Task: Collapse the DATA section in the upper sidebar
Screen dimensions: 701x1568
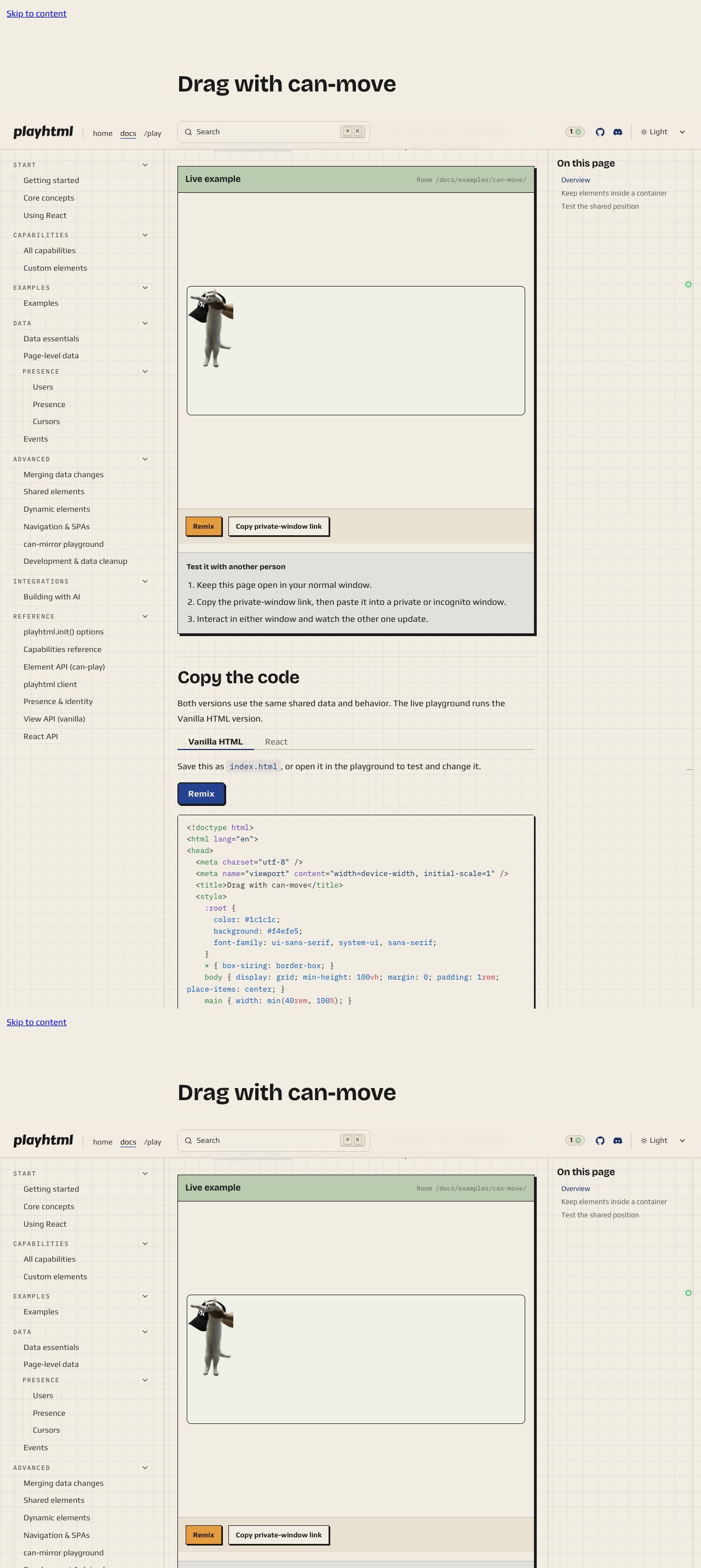Action: pyautogui.click(x=145, y=323)
